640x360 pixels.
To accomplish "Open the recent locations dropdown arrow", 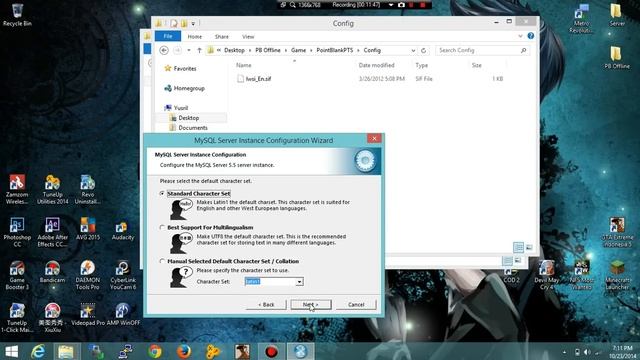I will pos(189,50).
